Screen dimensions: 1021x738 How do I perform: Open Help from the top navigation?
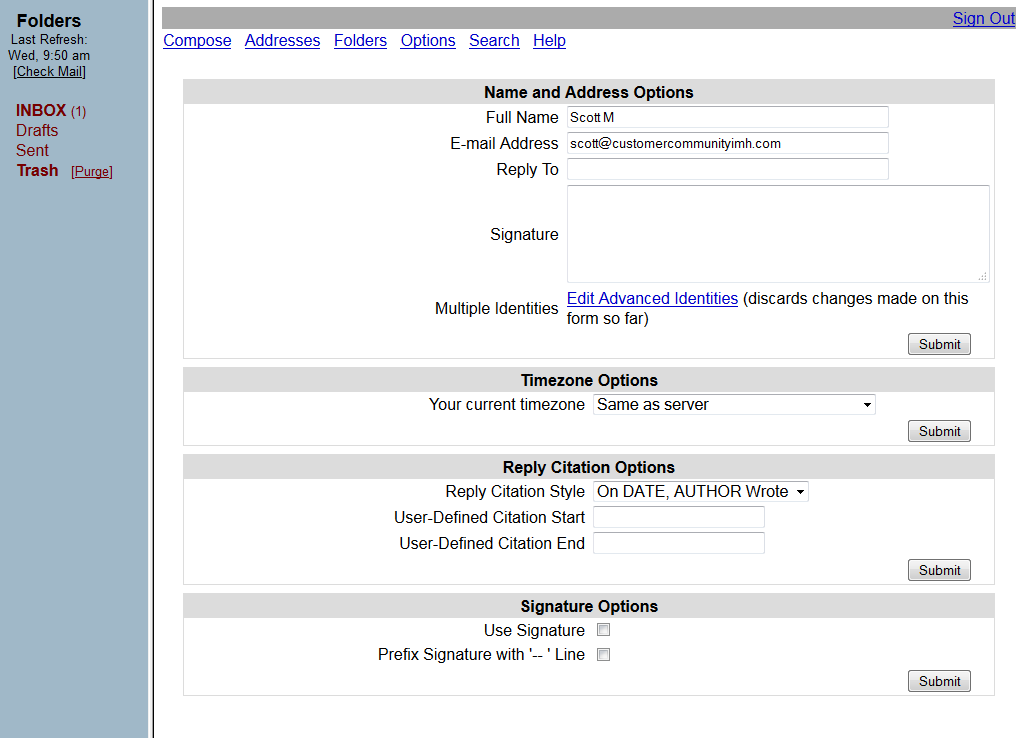click(549, 40)
